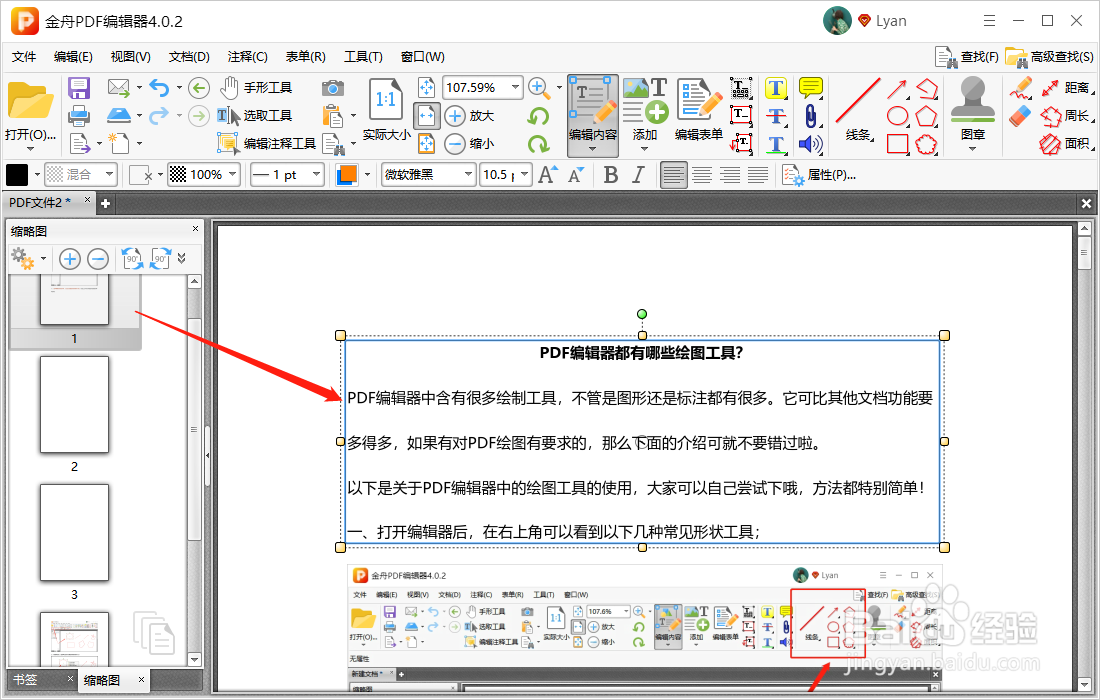Toggle the Fit Width page view button
Image resolution: width=1100 pixels, height=700 pixels.
tap(427, 116)
